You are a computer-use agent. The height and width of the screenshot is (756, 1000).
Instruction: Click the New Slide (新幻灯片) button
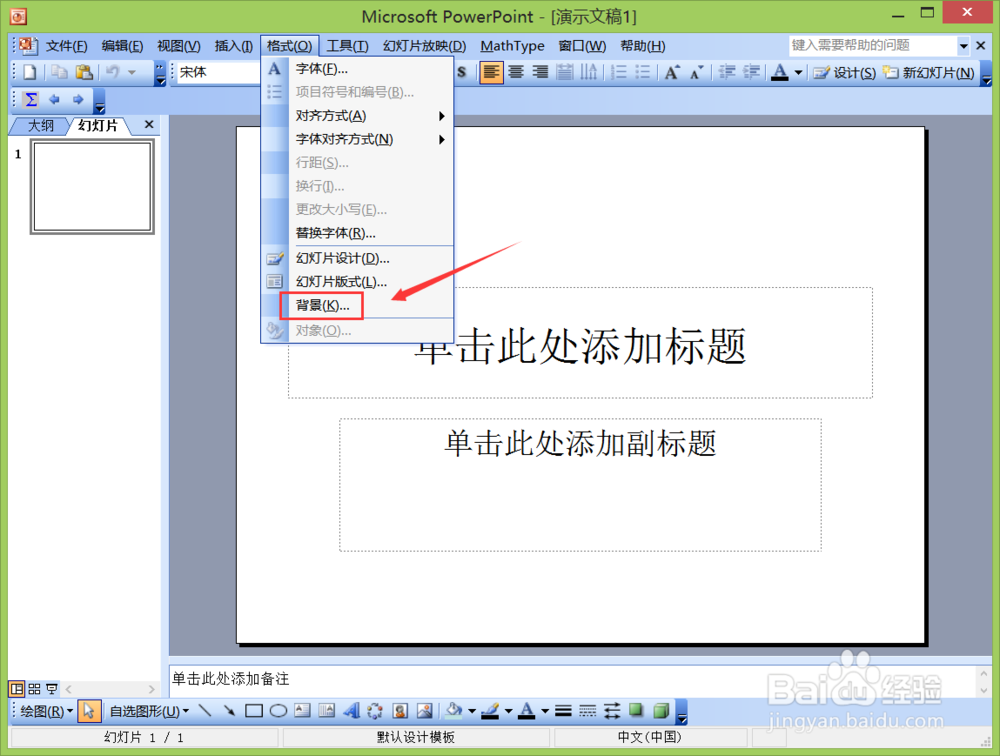pyautogui.click(x=929, y=73)
